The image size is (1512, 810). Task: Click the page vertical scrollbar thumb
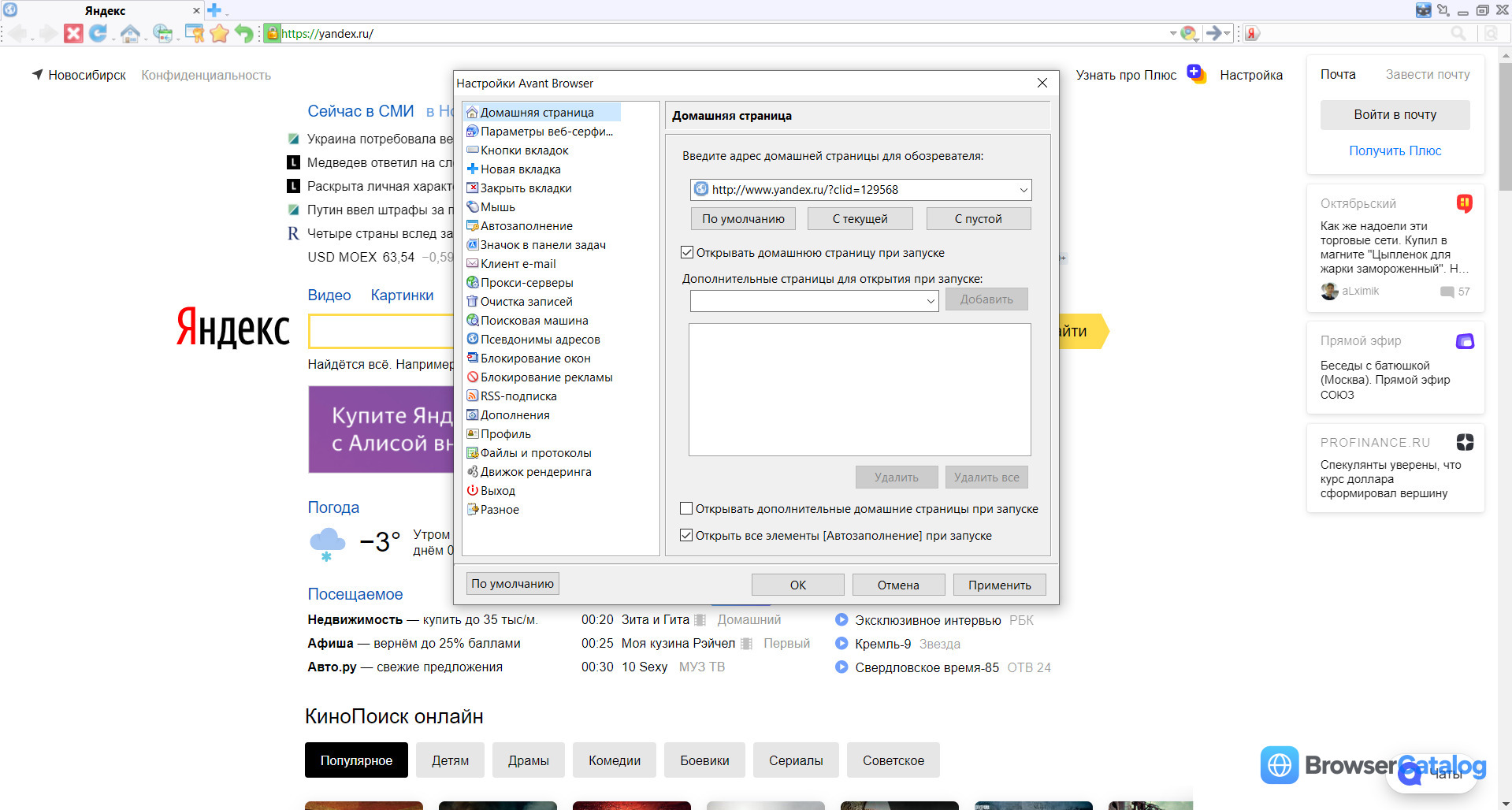[x=1505, y=126]
